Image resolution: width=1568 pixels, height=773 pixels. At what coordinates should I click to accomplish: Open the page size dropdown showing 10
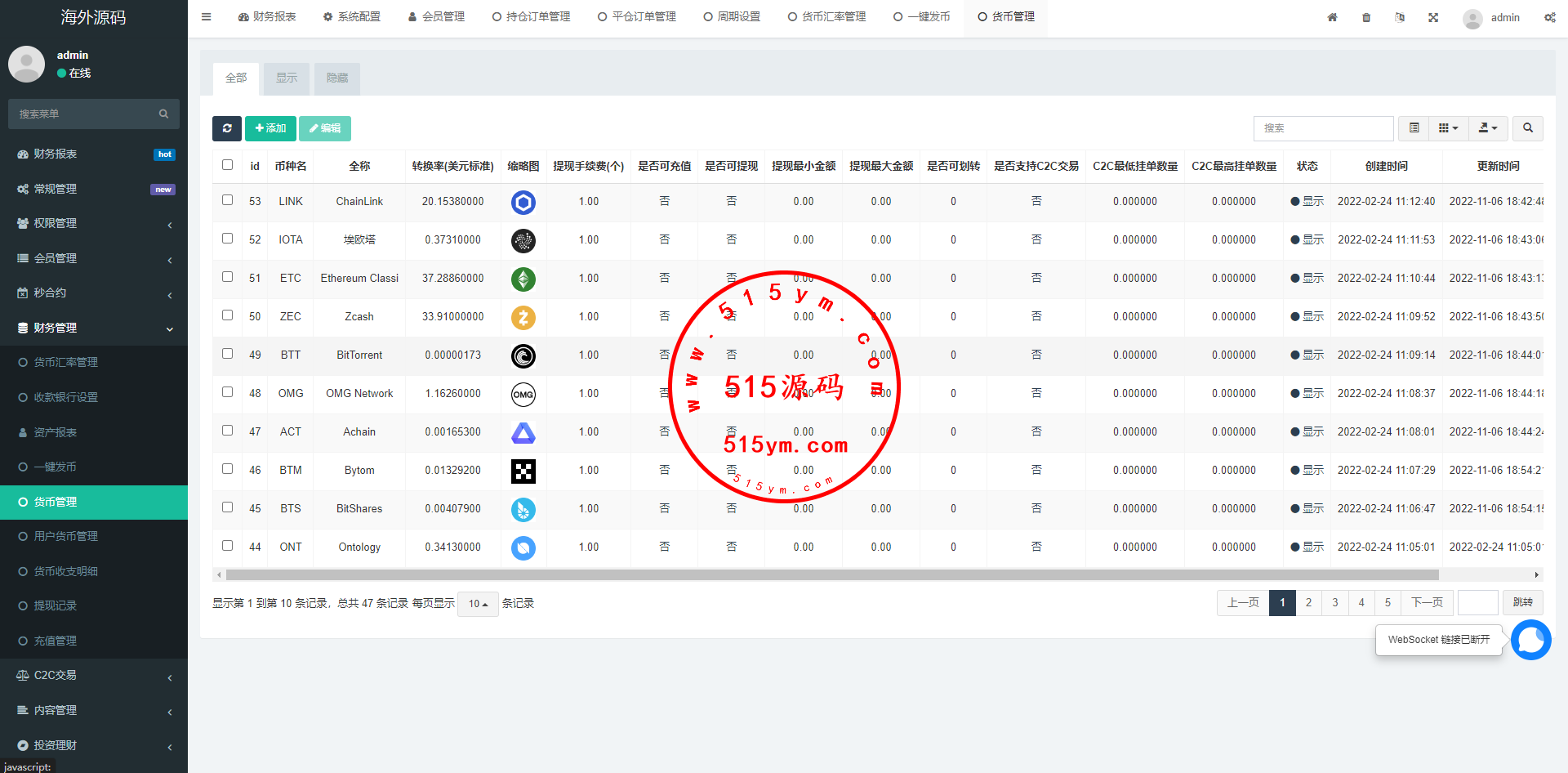click(478, 604)
